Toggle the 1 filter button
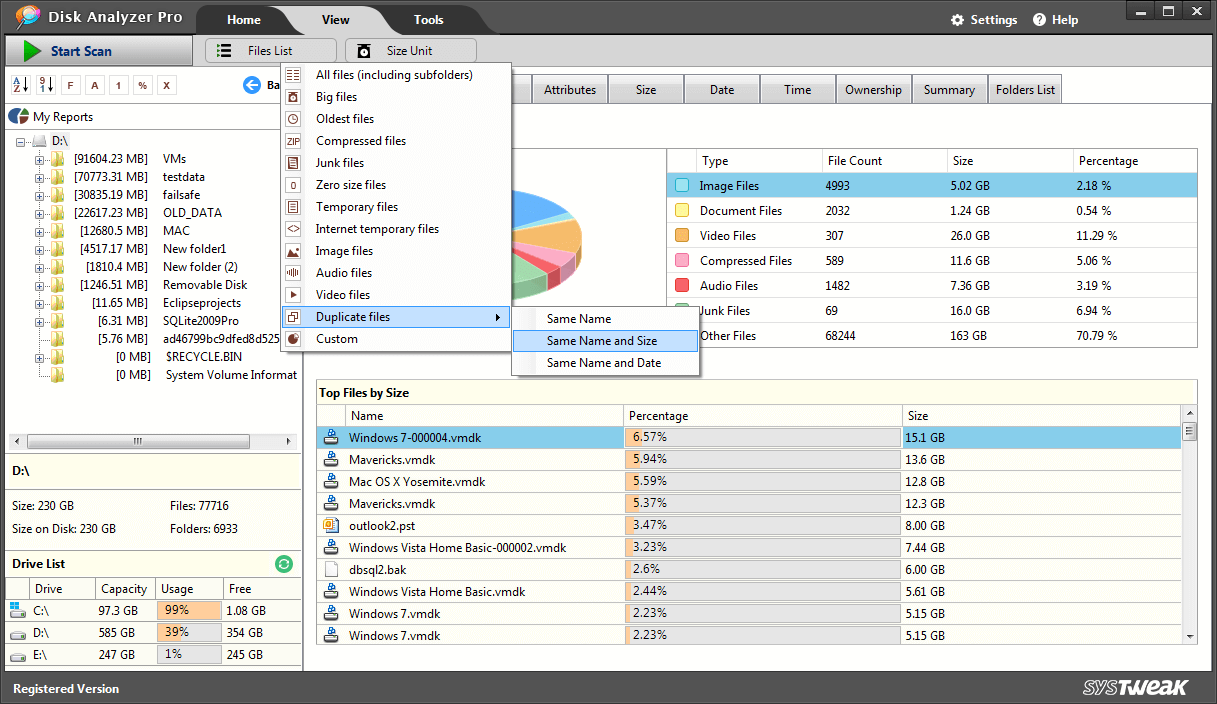Screen dimensions: 1217x704 [118, 85]
